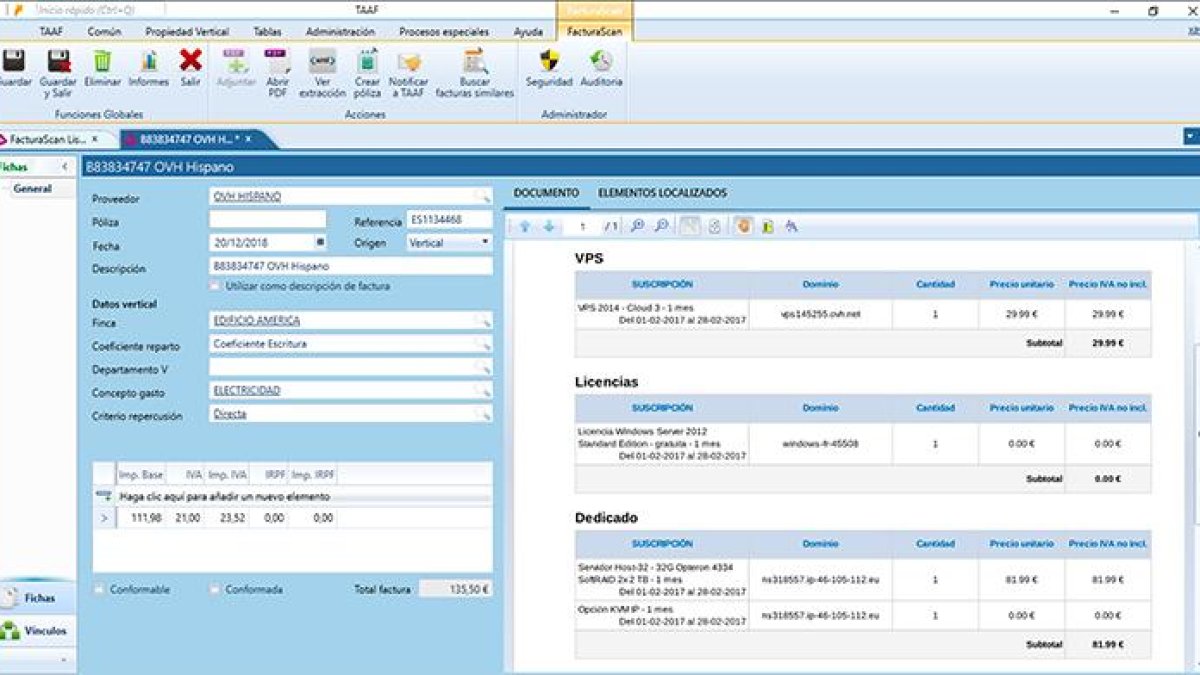Click Buscar facturas similares

(x=474, y=63)
